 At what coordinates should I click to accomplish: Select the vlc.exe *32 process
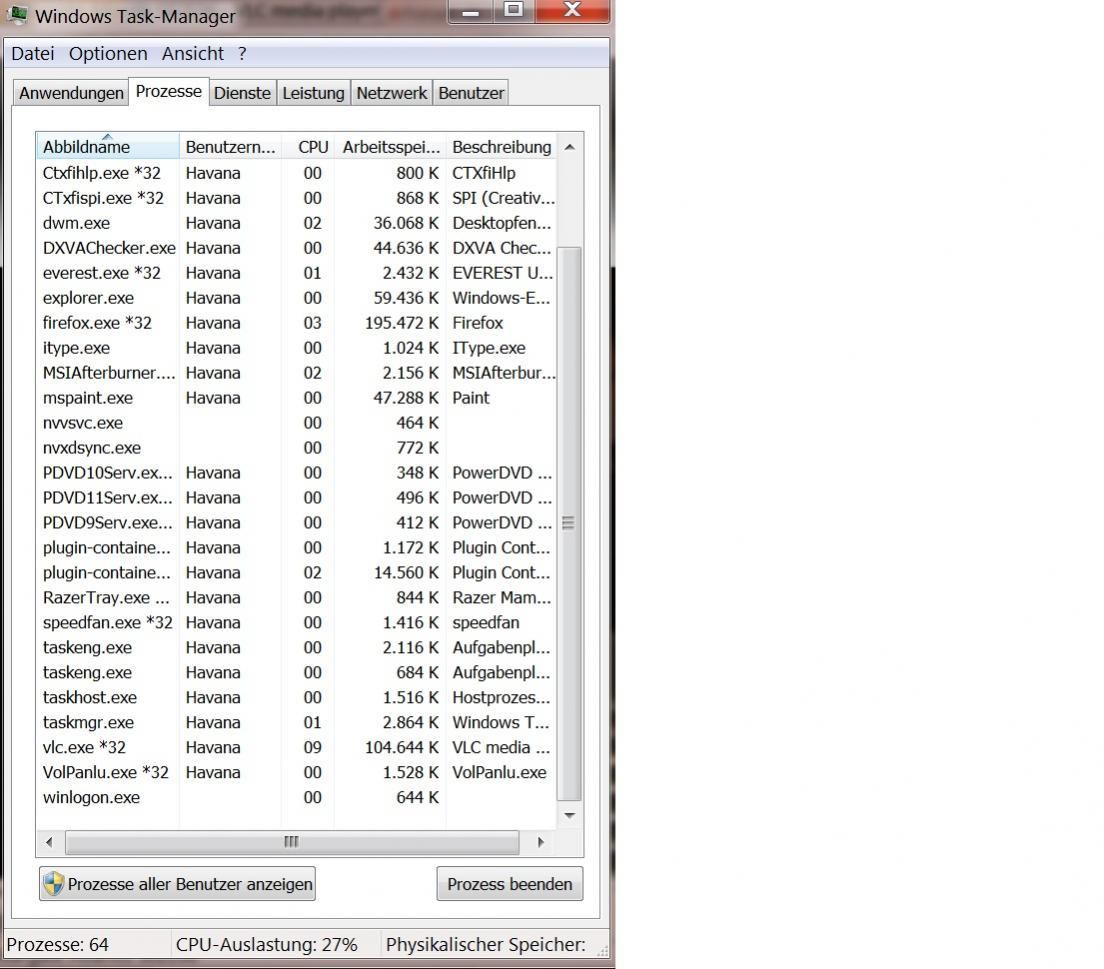[x=296, y=748]
